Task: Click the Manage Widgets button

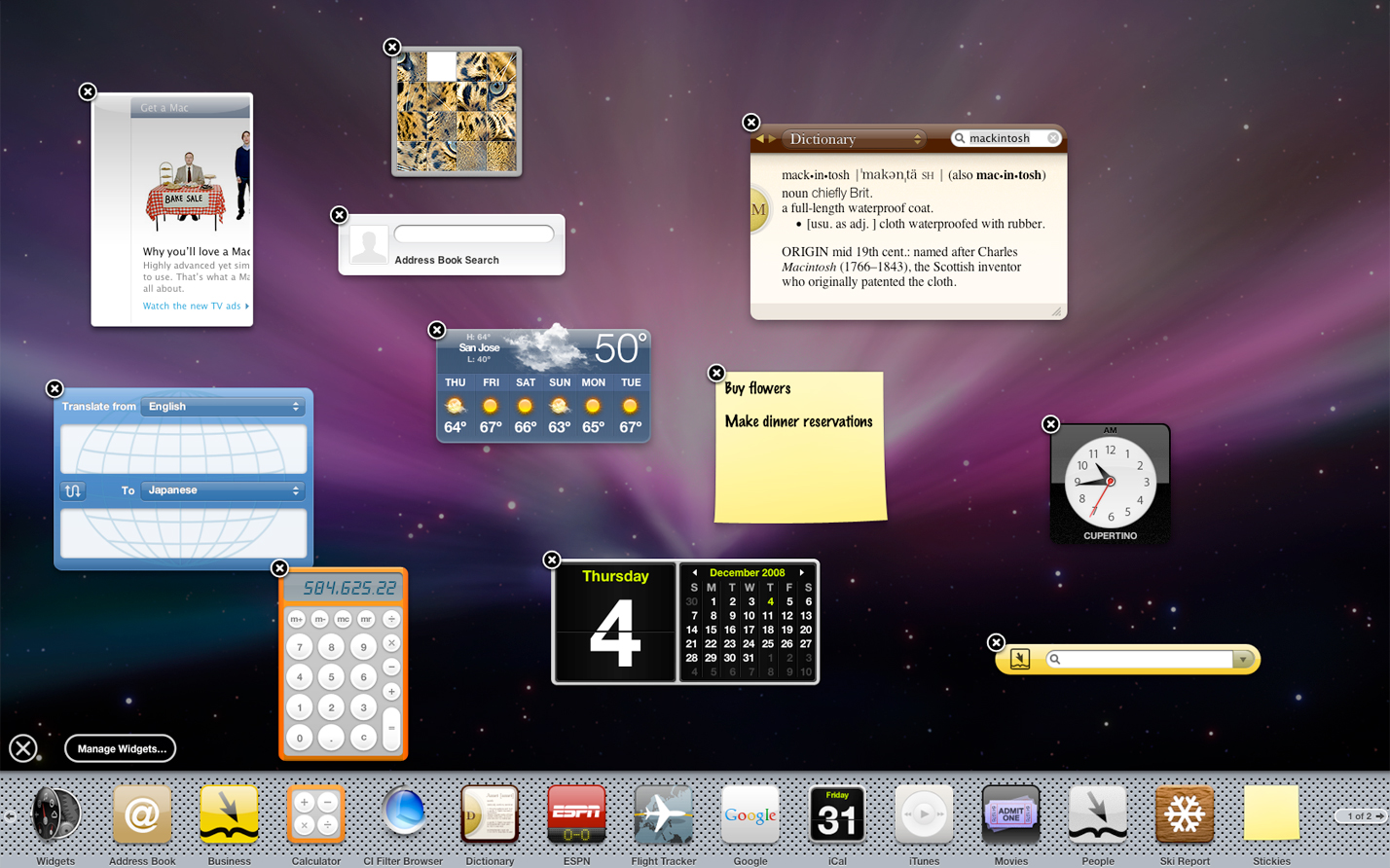Action: [x=120, y=748]
